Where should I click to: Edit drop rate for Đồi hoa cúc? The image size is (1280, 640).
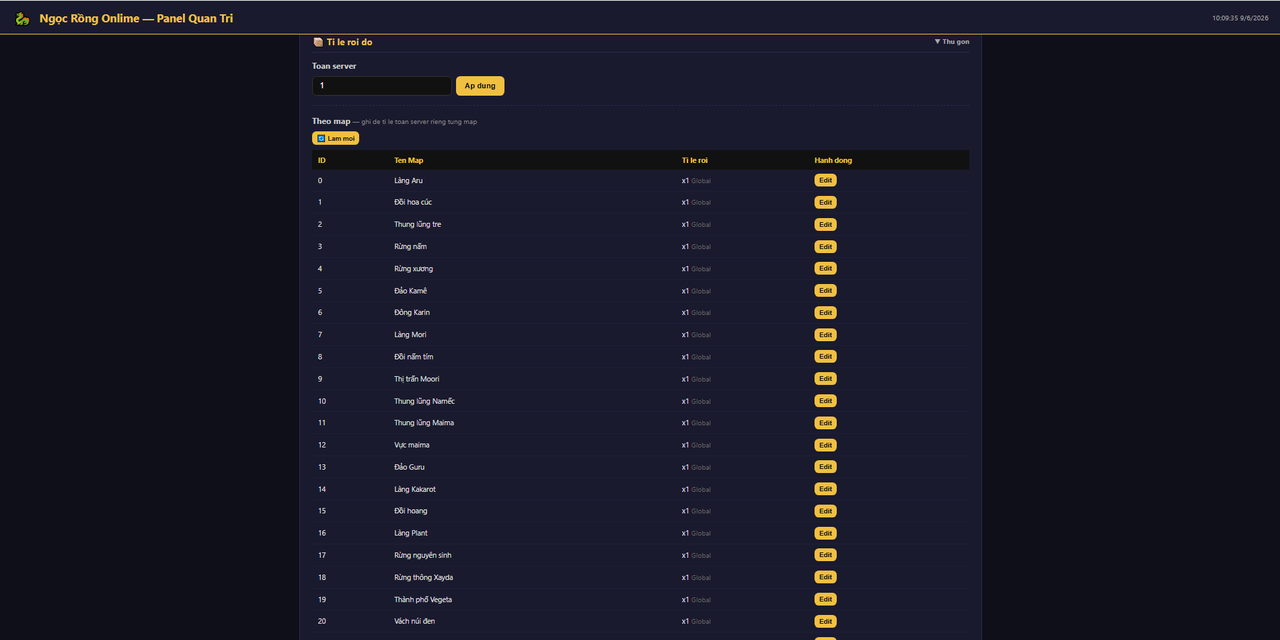825,202
